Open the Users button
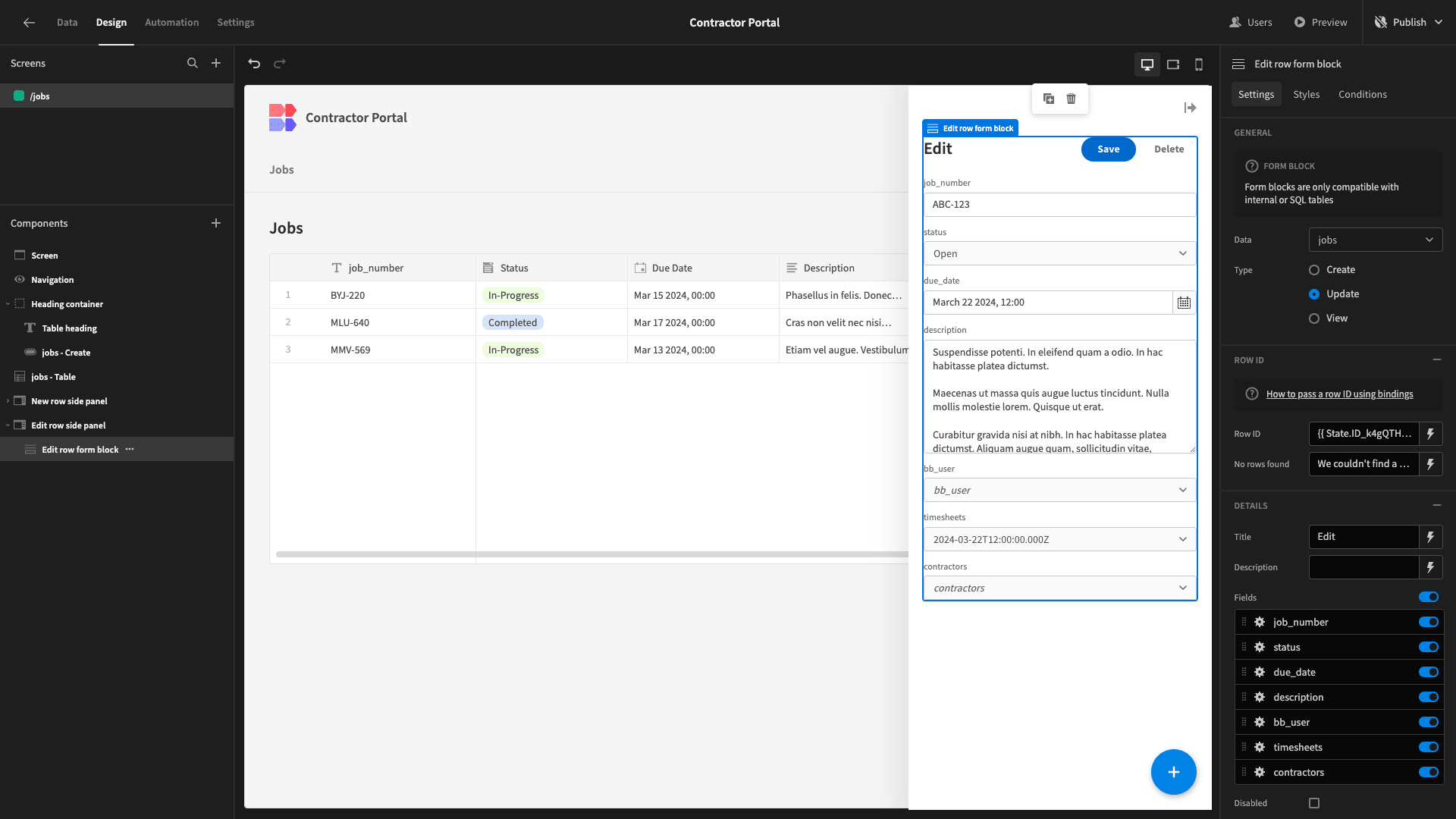Screen dimensions: 1456x819 1250,23
